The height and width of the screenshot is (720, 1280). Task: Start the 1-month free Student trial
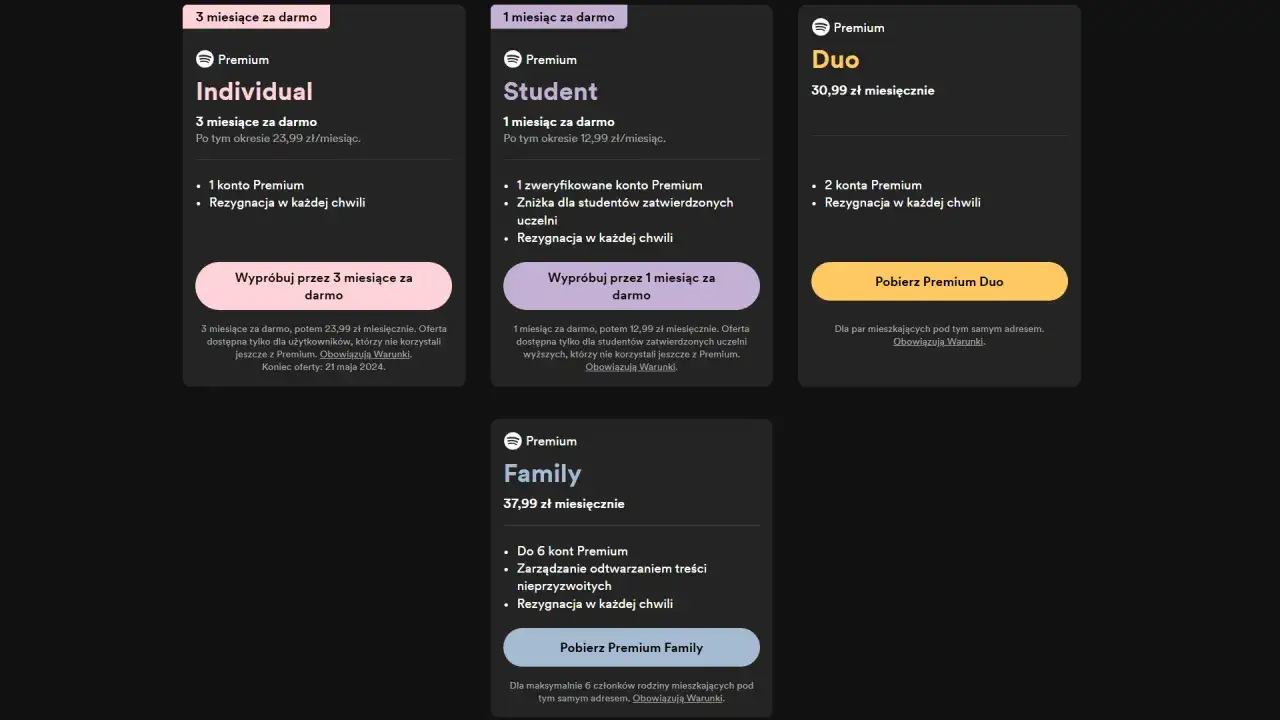pyautogui.click(x=631, y=286)
